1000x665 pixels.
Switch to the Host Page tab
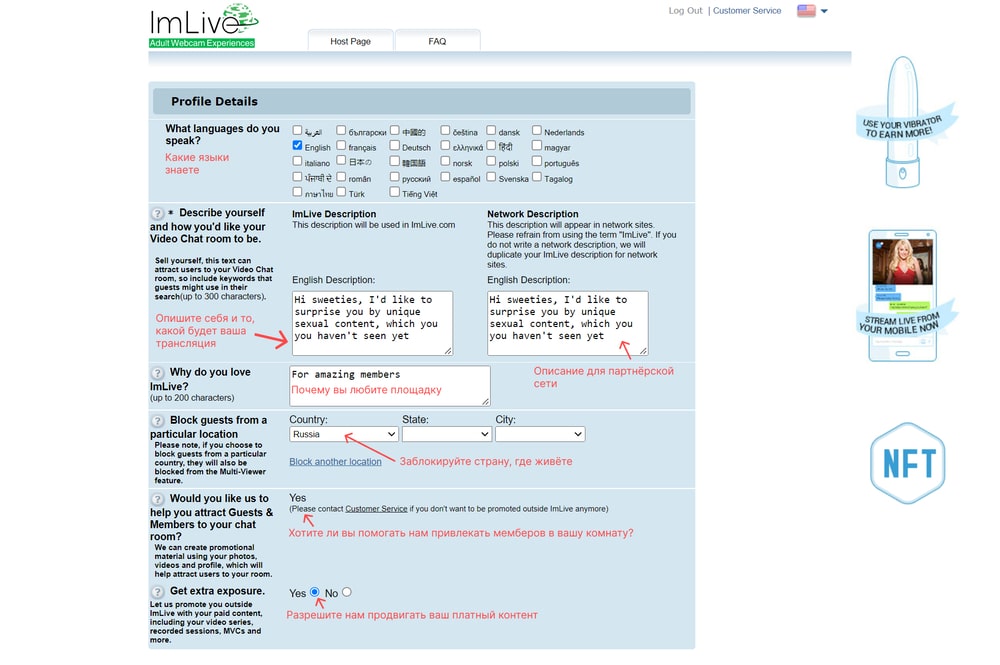point(350,41)
